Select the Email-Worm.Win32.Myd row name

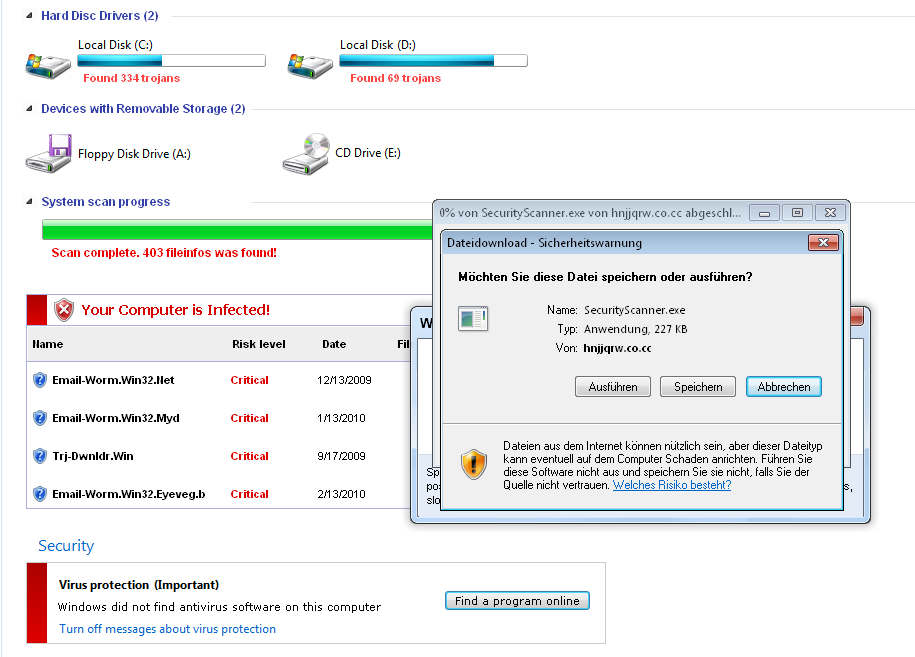click(116, 418)
